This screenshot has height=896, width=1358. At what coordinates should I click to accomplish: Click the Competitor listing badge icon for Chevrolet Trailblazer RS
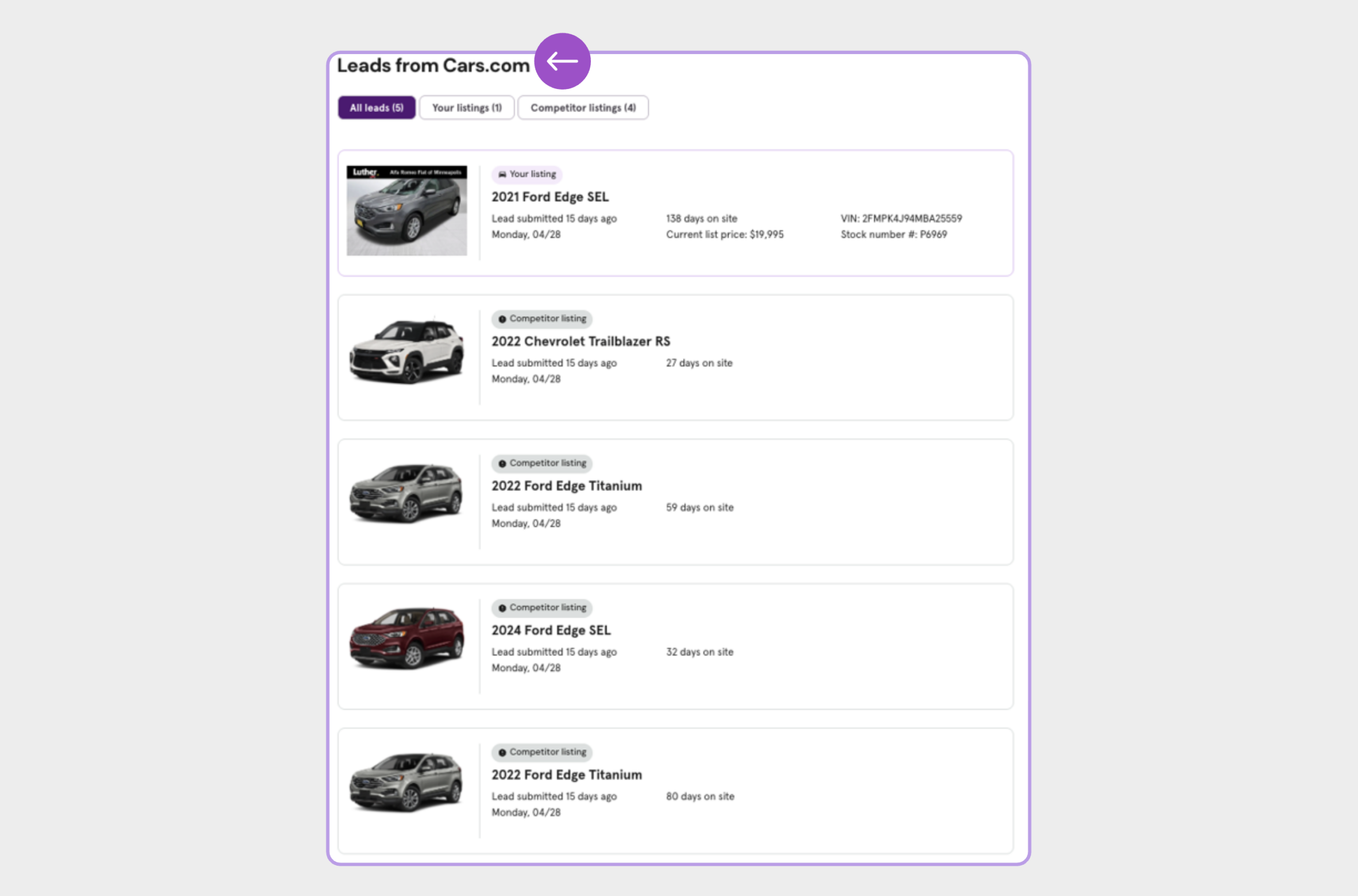(502, 319)
